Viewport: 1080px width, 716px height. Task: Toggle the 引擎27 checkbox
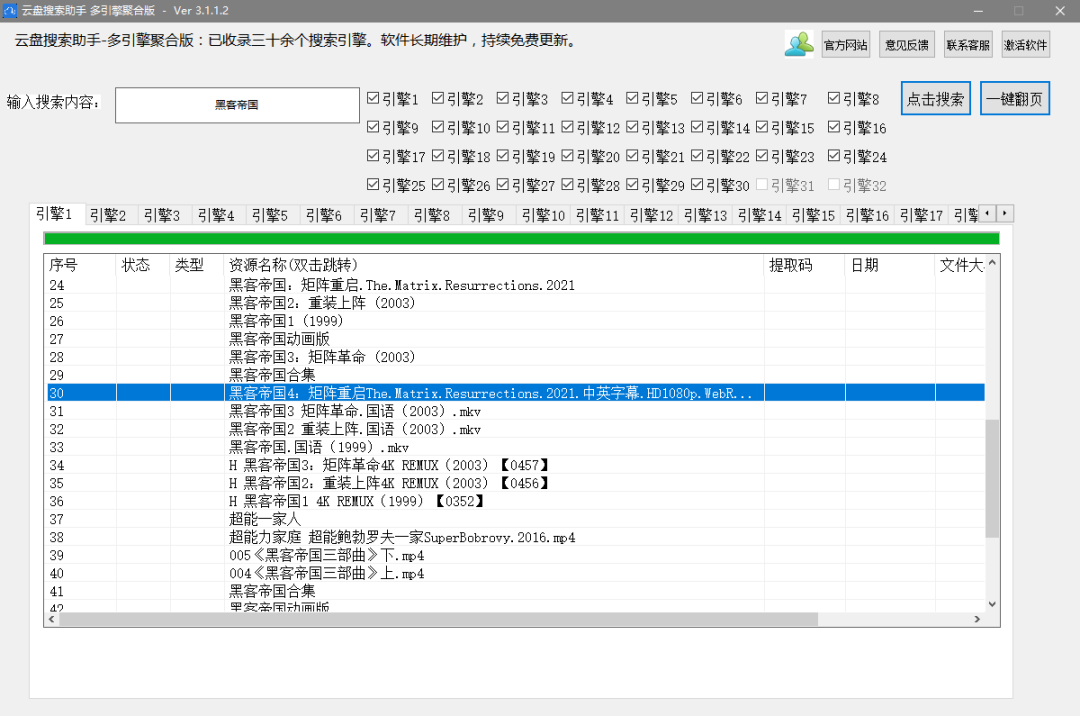503,185
